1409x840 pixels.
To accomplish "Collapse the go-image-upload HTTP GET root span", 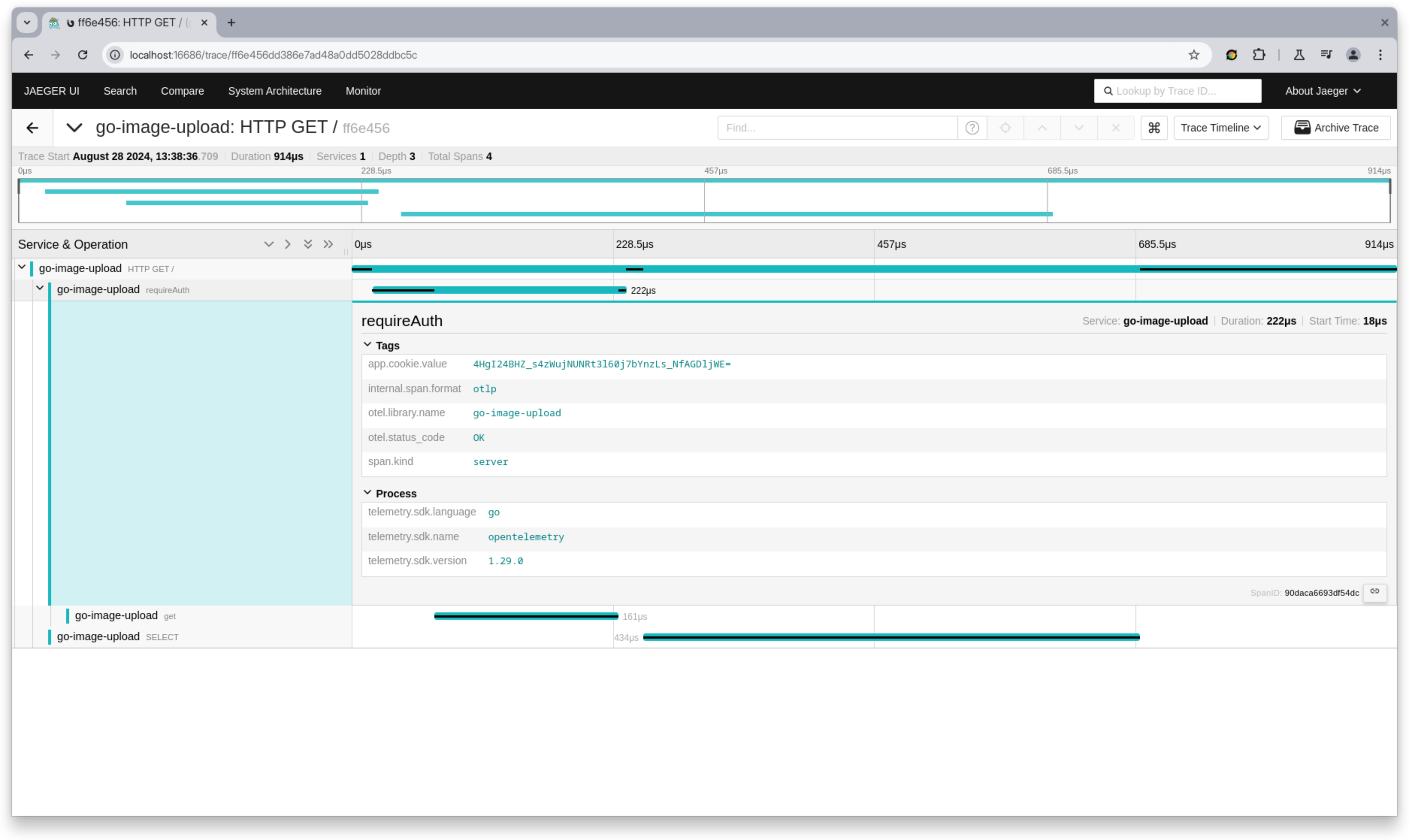I will pyautogui.click(x=22, y=268).
